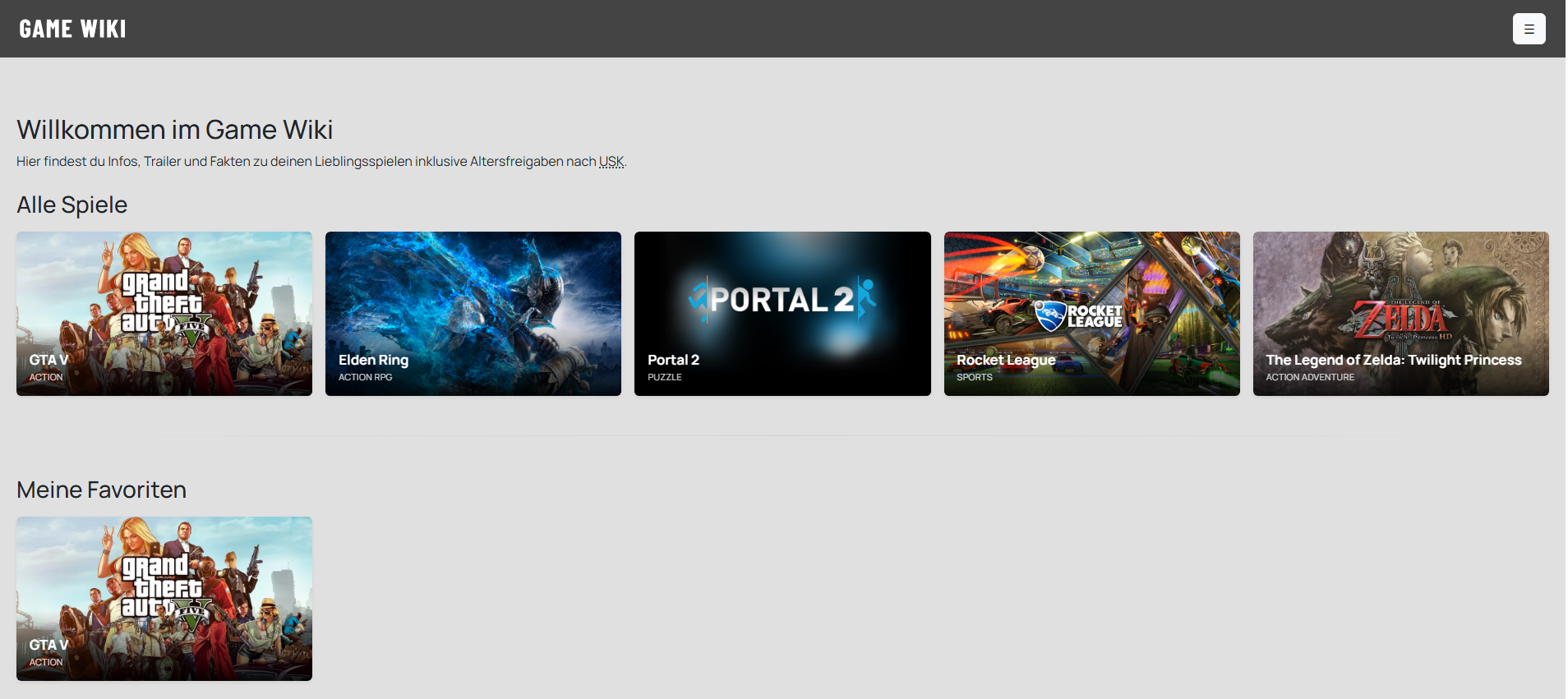
Task: Click the 'Rocket League' title text
Action: click(1006, 360)
